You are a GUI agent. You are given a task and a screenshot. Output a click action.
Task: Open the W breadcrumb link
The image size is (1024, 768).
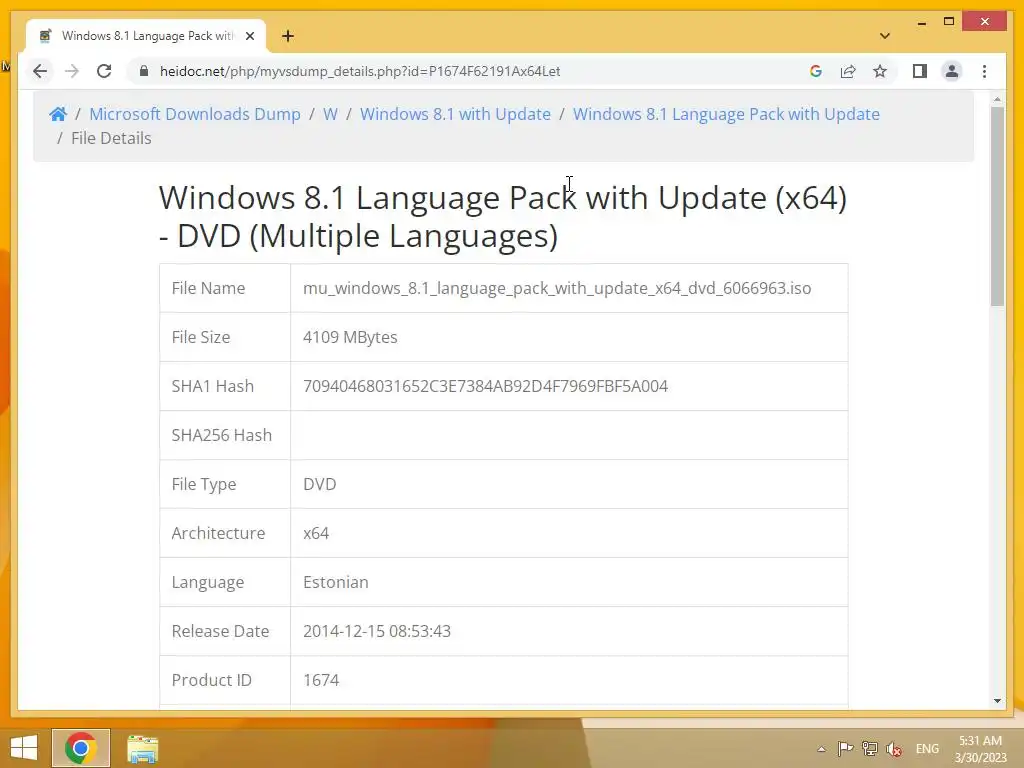[330, 114]
